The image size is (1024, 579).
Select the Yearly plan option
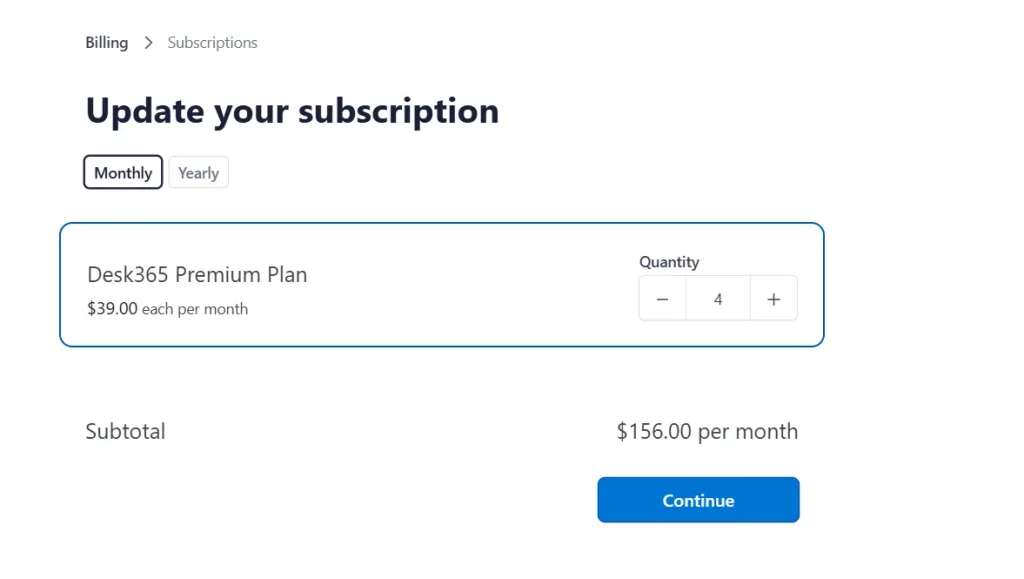[198, 172]
